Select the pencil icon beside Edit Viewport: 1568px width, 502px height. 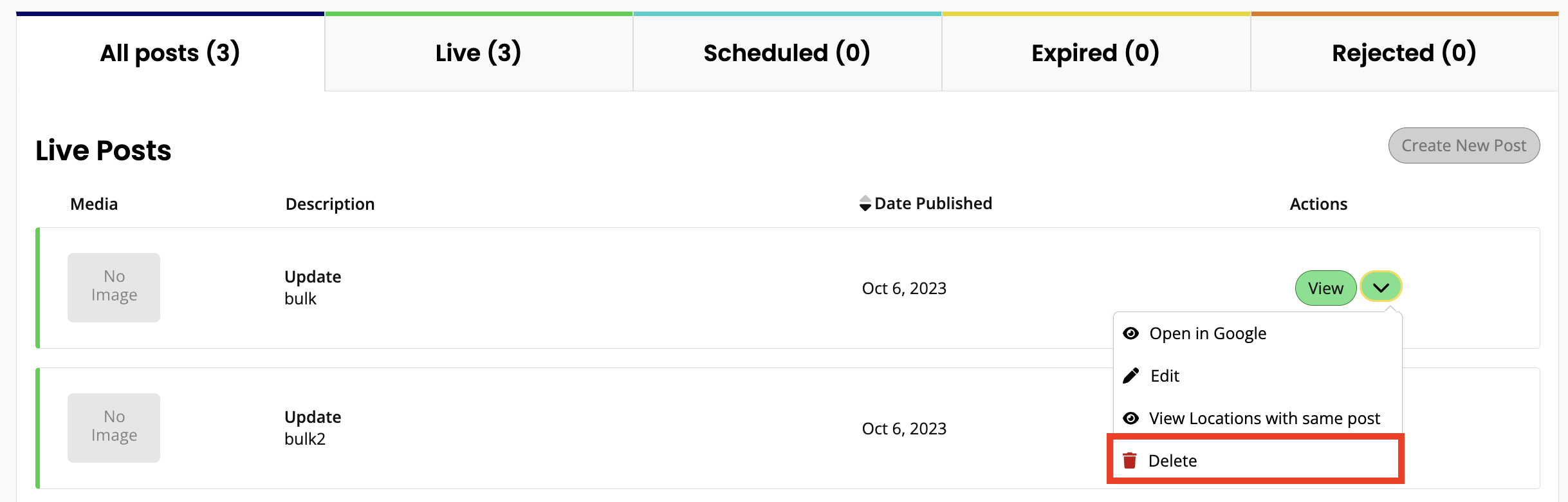(1130, 375)
